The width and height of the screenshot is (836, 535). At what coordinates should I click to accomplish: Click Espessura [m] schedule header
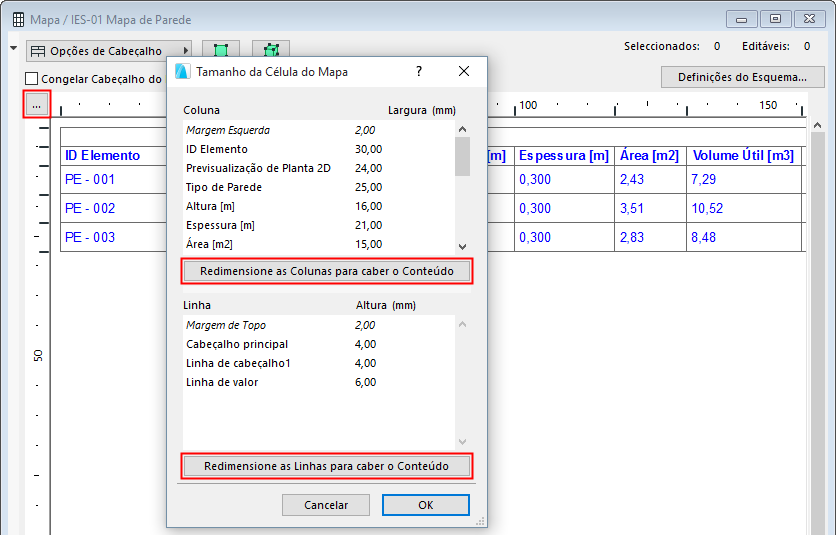point(564,156)
